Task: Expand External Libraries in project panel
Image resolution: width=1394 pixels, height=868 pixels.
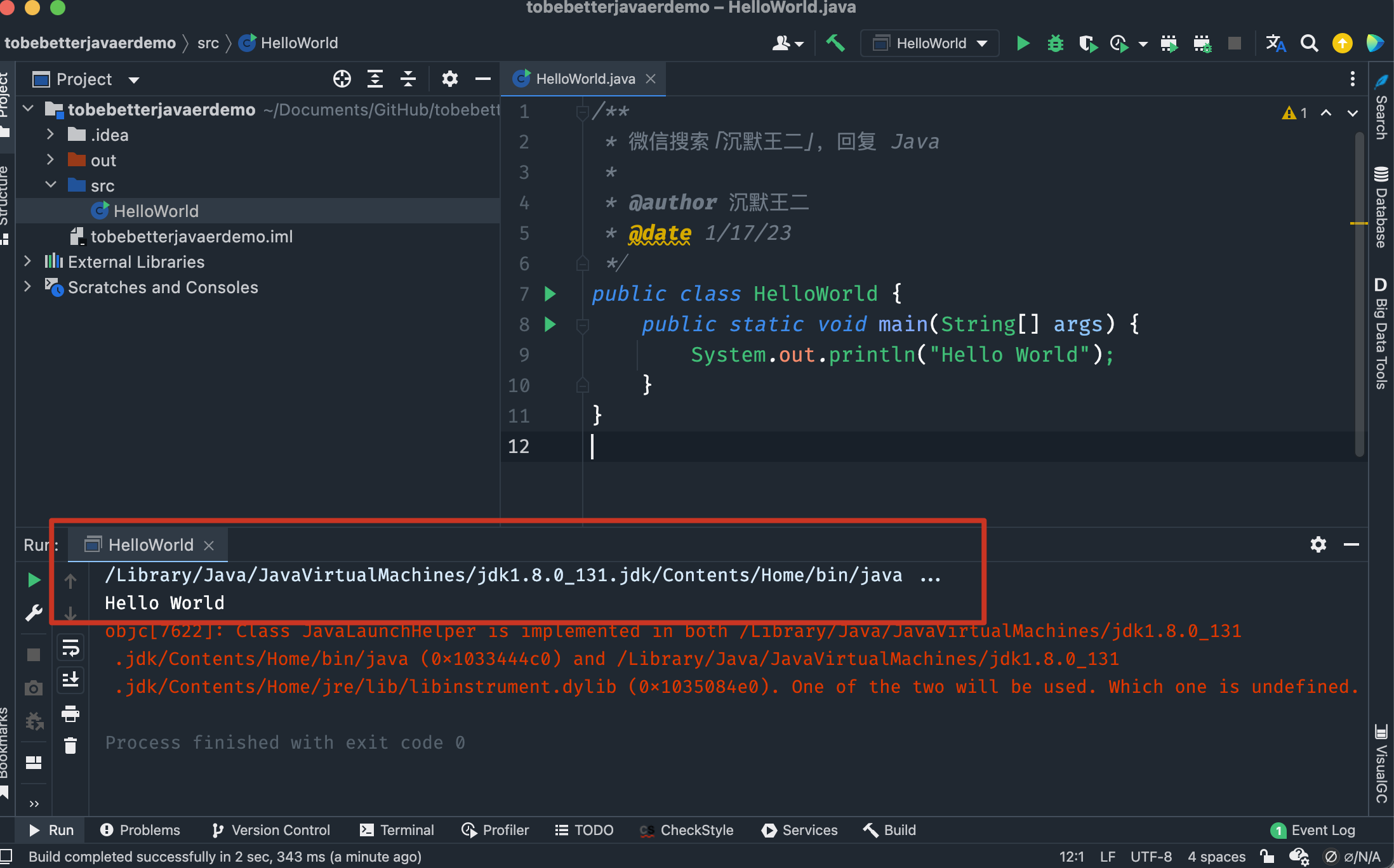Action: (27, 261)
